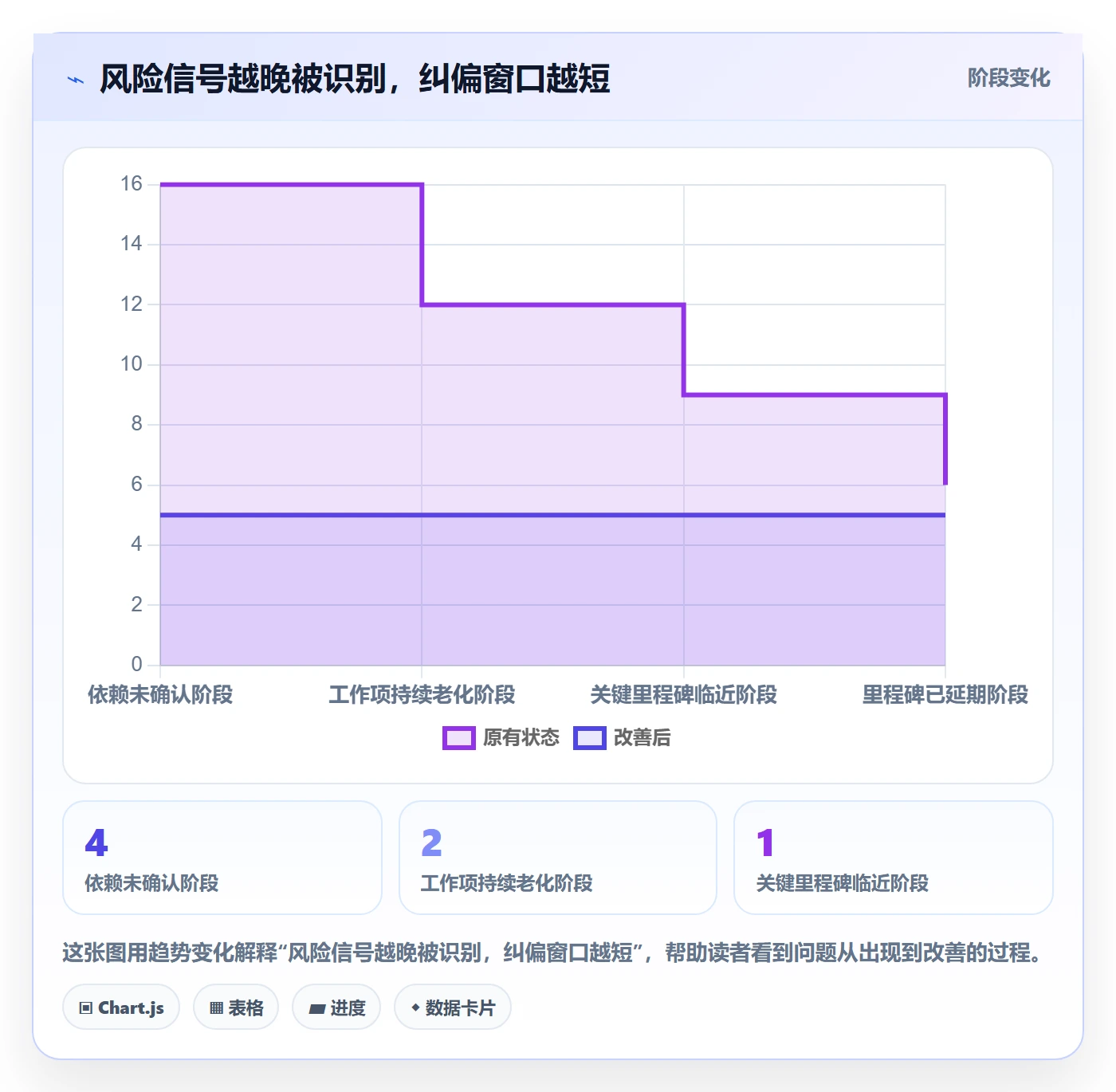This screenshot has height=1092, width=1116.
Task: Select the 数据卡片 tag chip
Action: [453, 1008]
